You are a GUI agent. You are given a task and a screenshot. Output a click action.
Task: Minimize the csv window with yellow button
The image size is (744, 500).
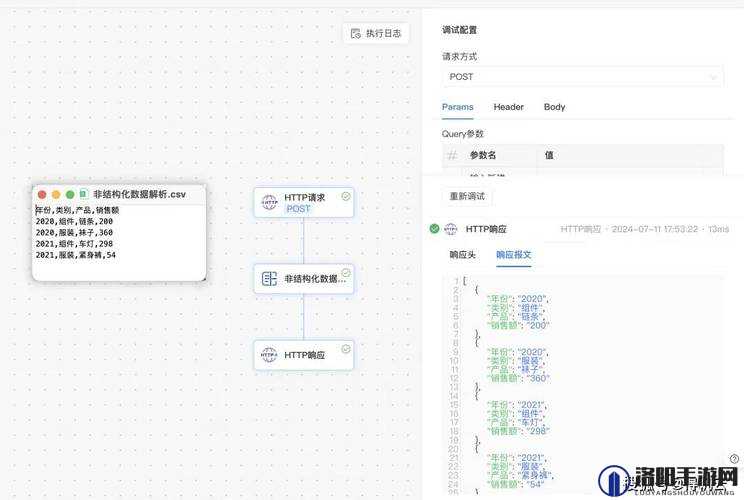click(56, 194)
